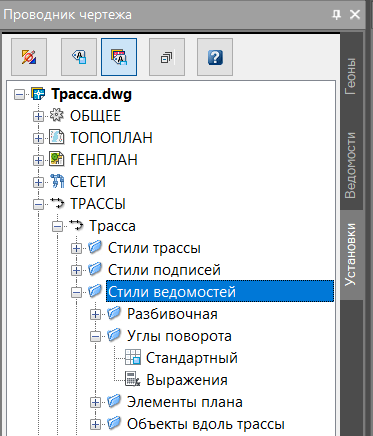Collapse the Углы поворота folder
The image size is (373, 436).
[x=95, y=336]
